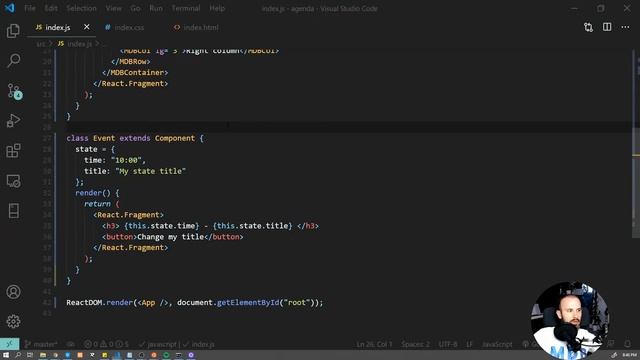640x360 pixels.
Task: Click the book-shaped icon in the activity bar
Action: pyautogui.click(x=13, y=211)
